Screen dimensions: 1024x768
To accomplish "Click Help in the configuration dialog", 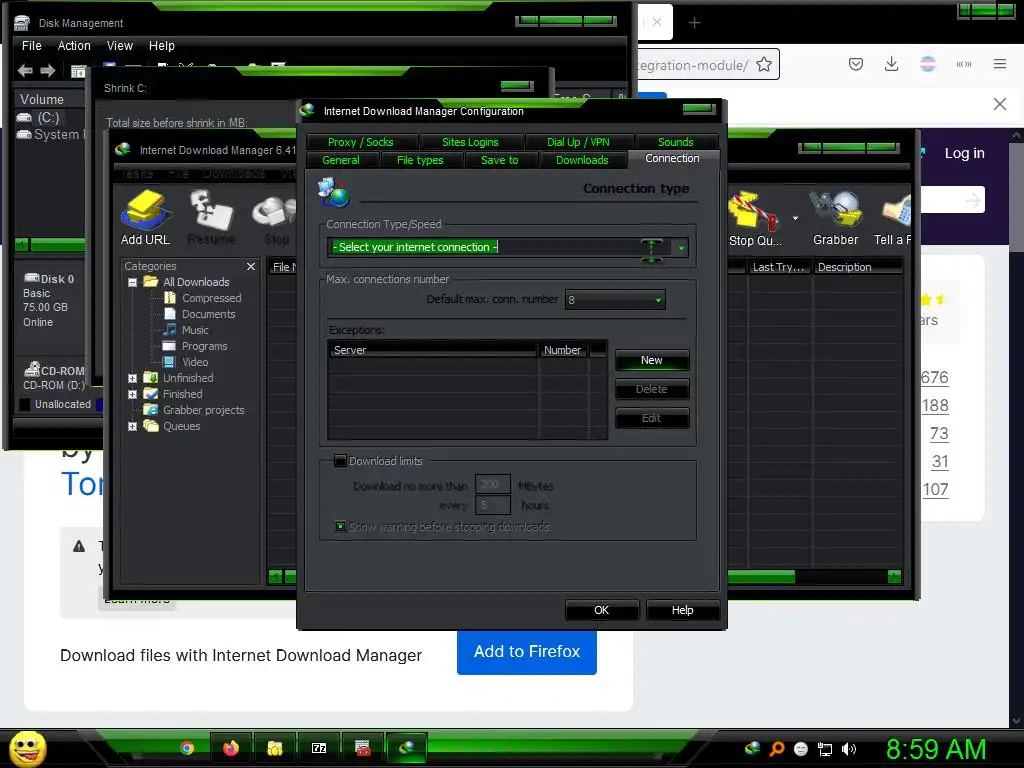I will [x=682, y=610].
